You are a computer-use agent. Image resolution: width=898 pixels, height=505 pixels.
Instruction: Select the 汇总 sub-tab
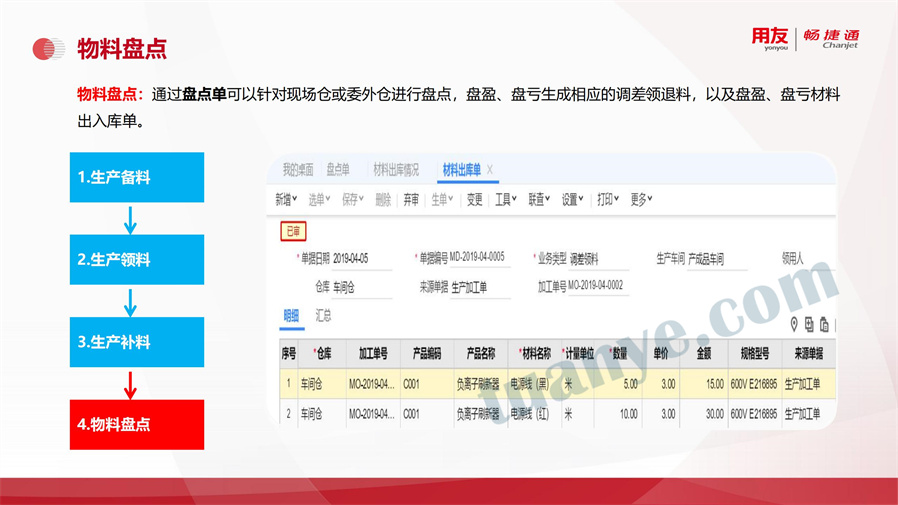click(x=323, y=315)
